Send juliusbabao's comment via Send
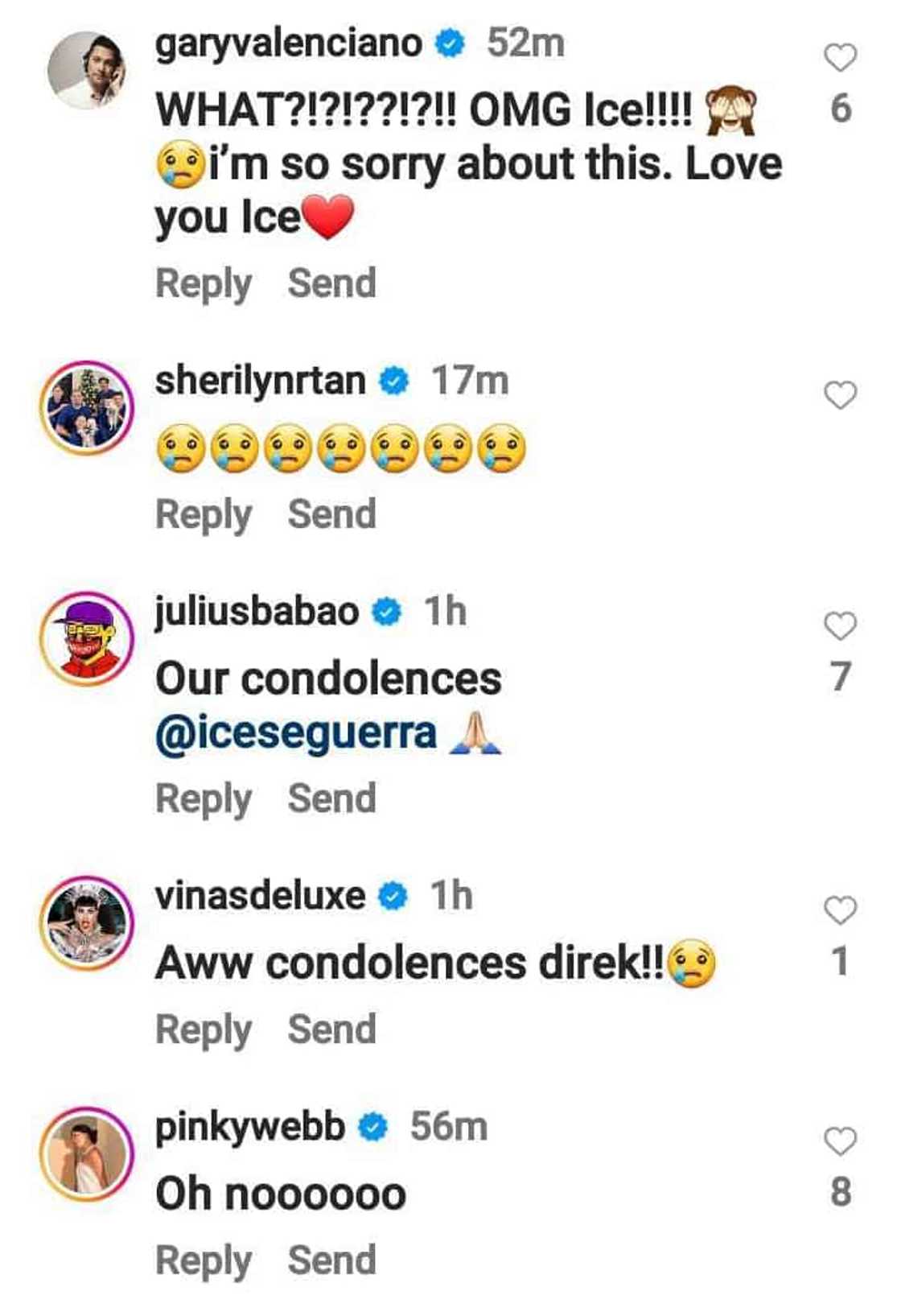901x1316 pixels. click(331, 798)
